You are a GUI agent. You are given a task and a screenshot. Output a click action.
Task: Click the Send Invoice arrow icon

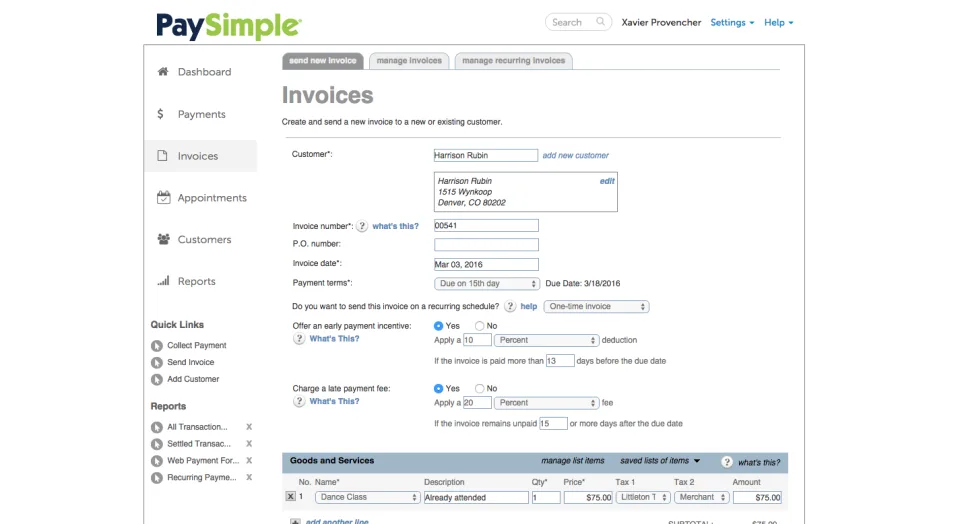tap(157, 362)
